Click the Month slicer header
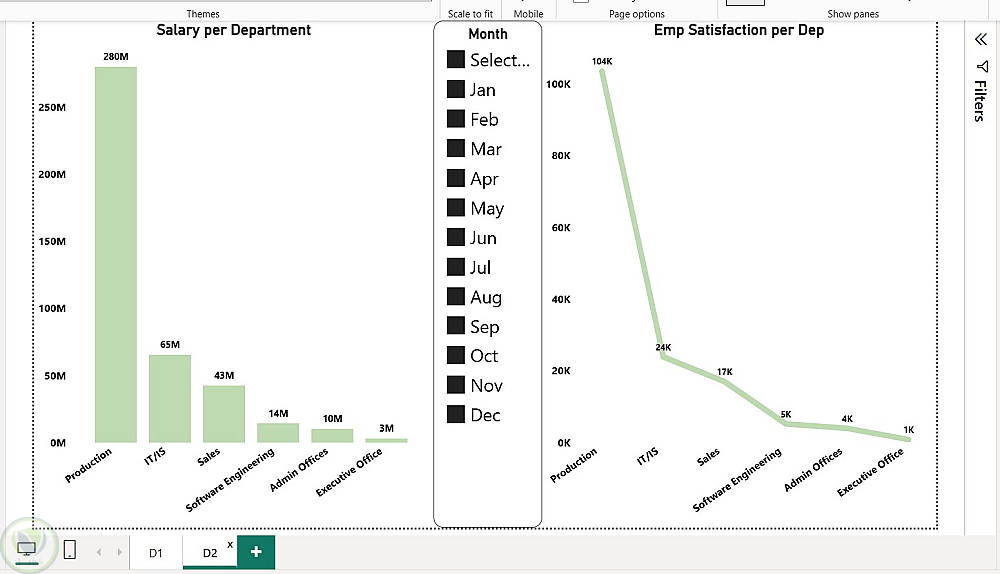Image resolution: width=1000 pixels, height=574 pixels. pyautogui.click(x=488, y=34)
